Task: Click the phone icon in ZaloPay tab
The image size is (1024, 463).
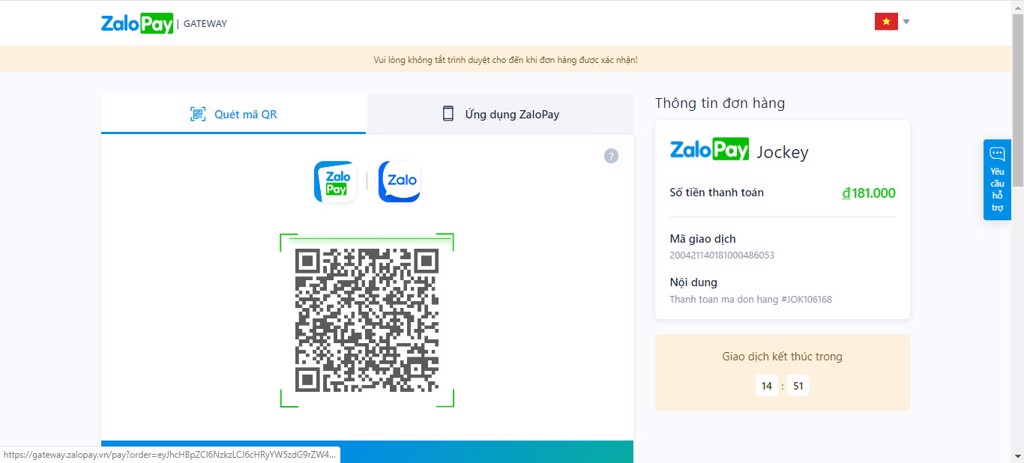Action: [448, 114]
